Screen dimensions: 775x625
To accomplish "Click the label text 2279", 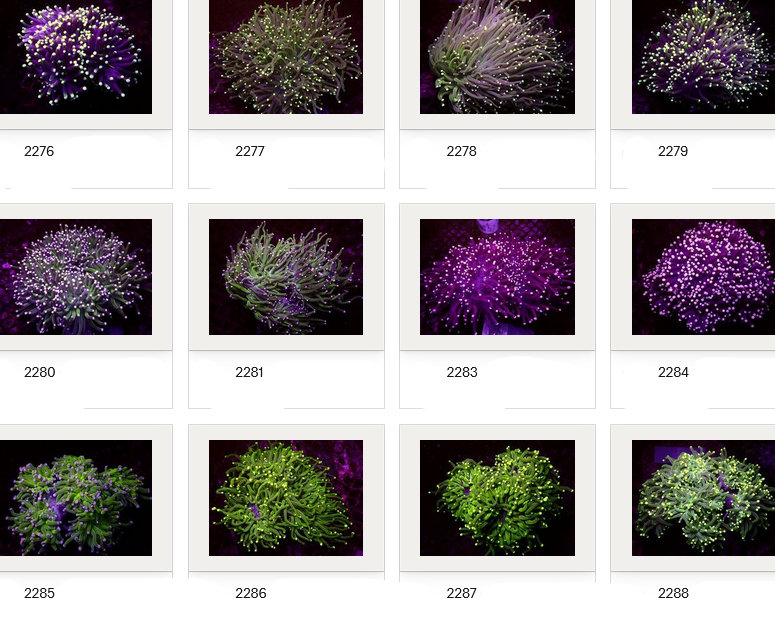I will (x=673, y=151).
